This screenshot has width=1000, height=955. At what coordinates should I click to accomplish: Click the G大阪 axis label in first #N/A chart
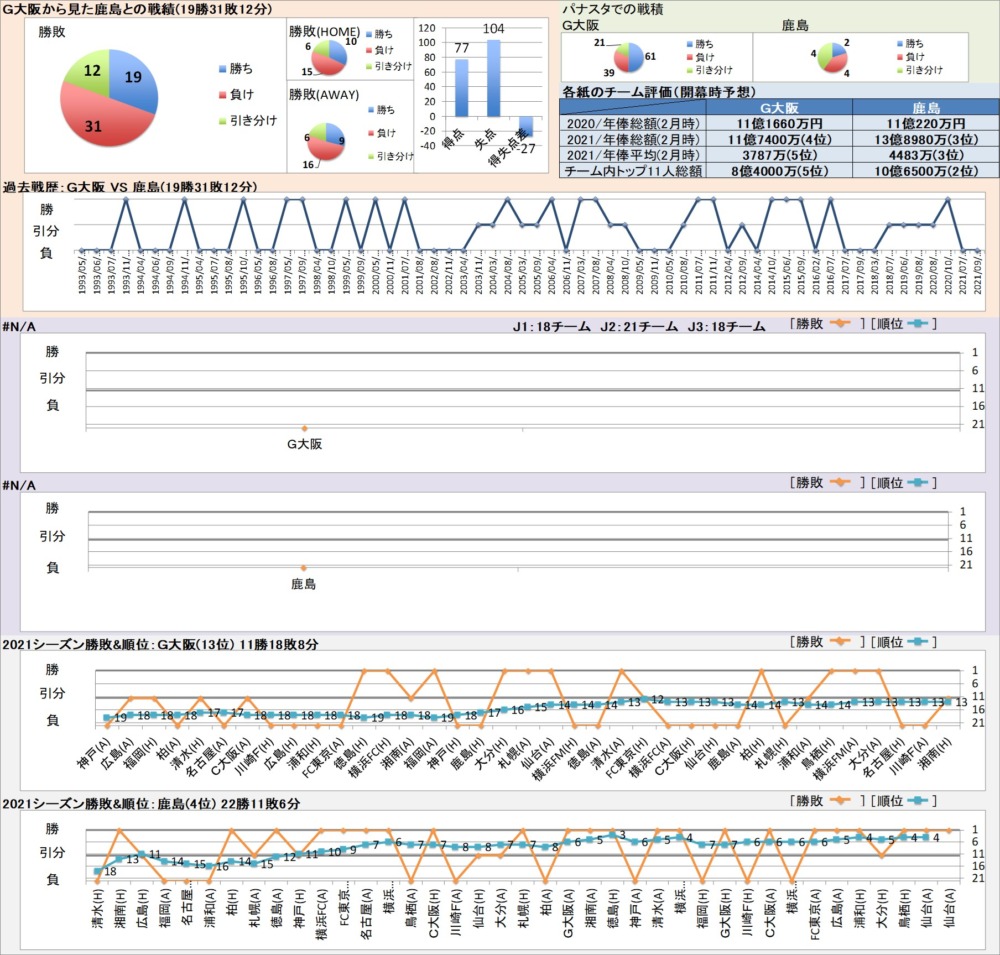(x=305, y=443)
